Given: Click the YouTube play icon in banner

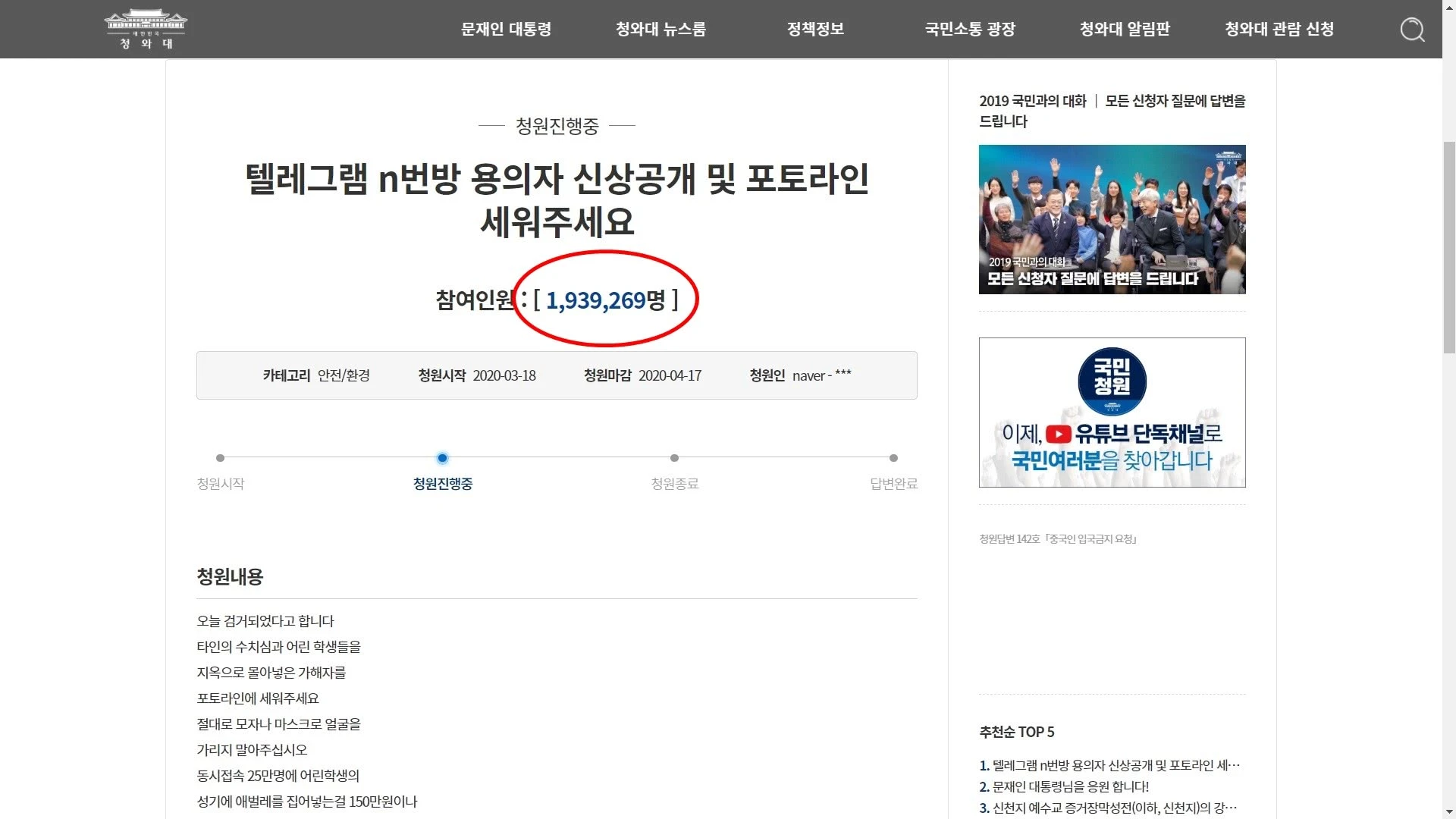Looking at the screenshot, I should pyautogui.click(x=1058, y=435).
